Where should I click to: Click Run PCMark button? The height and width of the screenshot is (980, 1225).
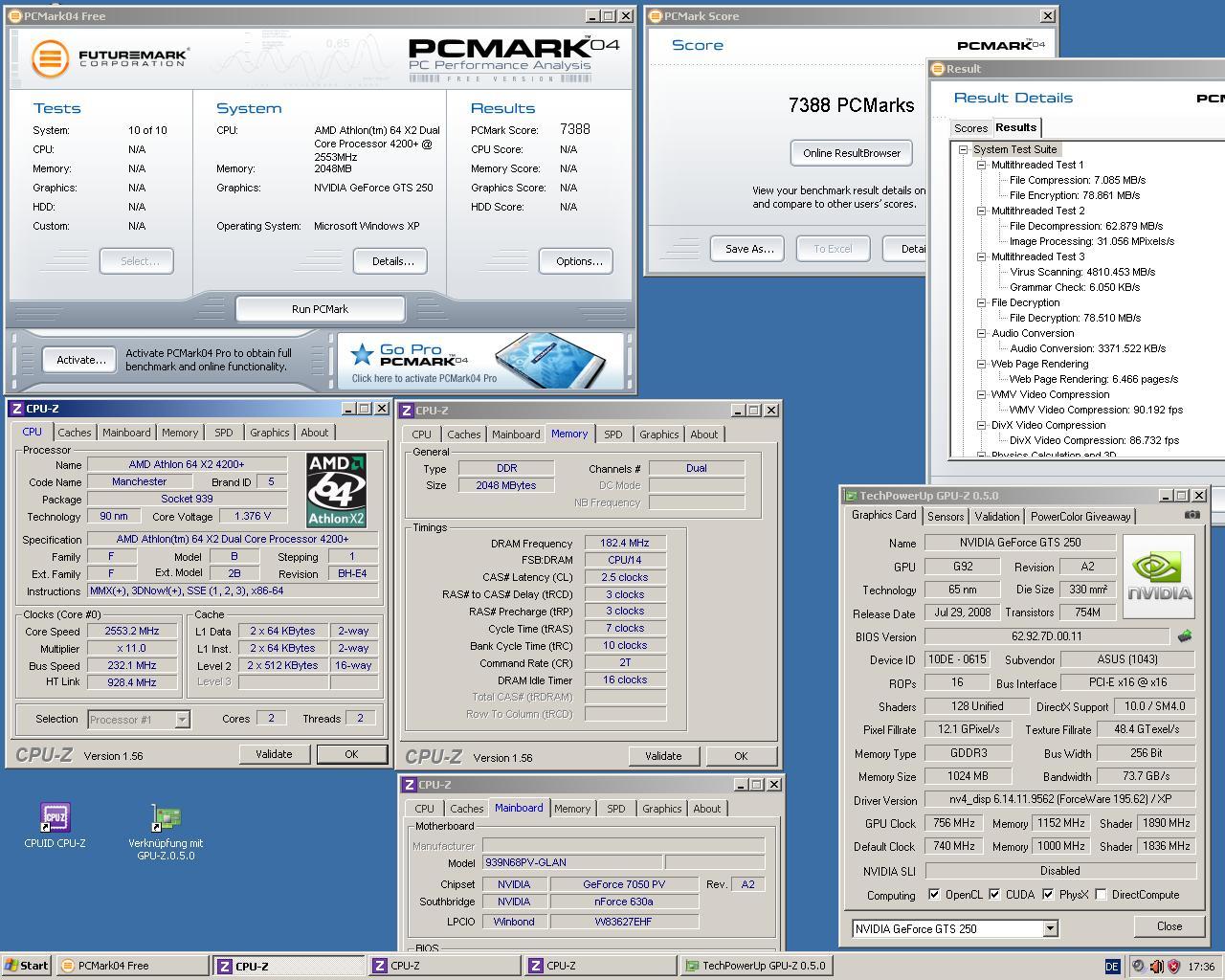tap(320, 309)
